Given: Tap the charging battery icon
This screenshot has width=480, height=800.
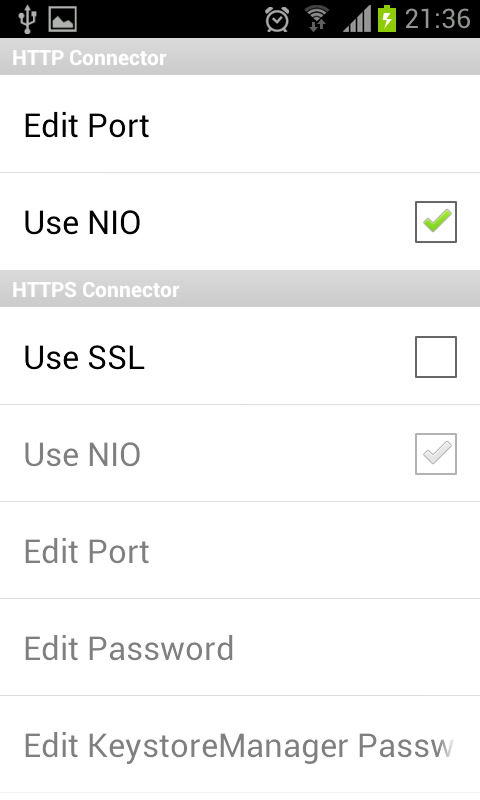Looking at the screenshot, I should click(x=387, y=19).
